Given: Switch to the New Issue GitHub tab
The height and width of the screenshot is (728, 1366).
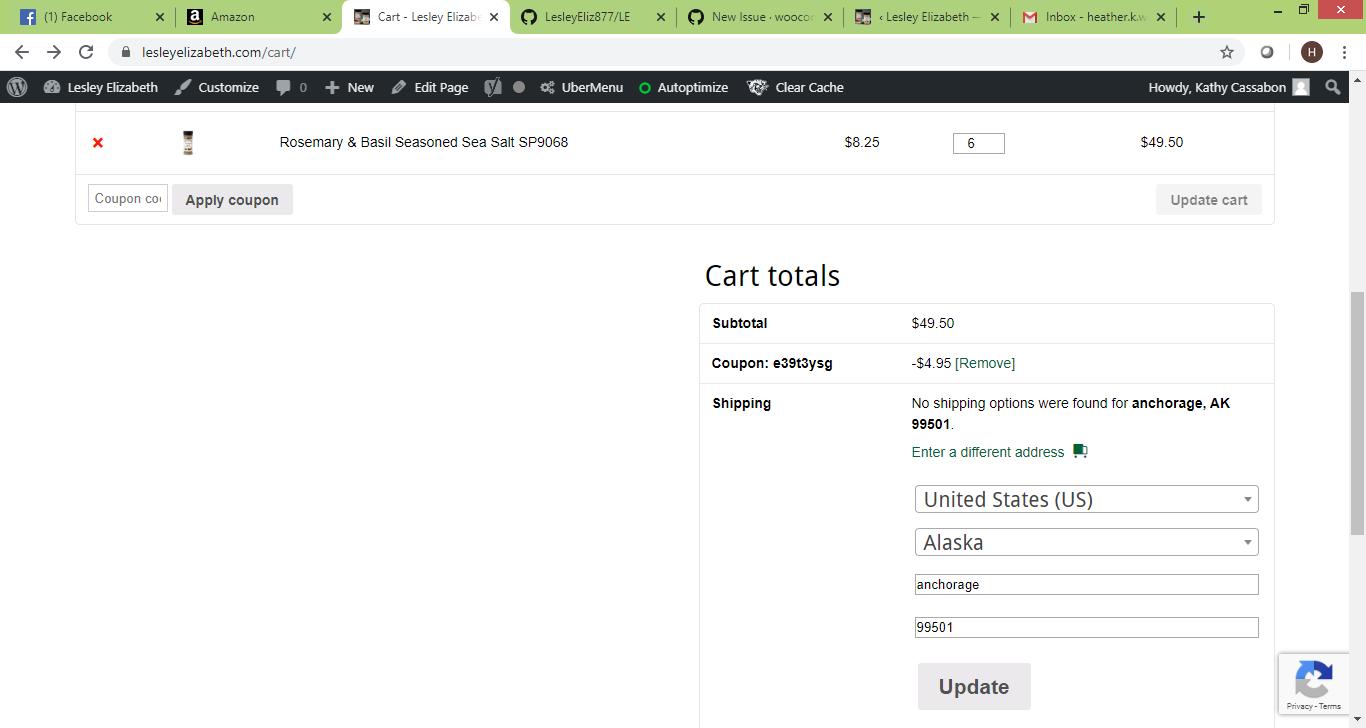Looking at the screenshot, I should click(760, 17).
